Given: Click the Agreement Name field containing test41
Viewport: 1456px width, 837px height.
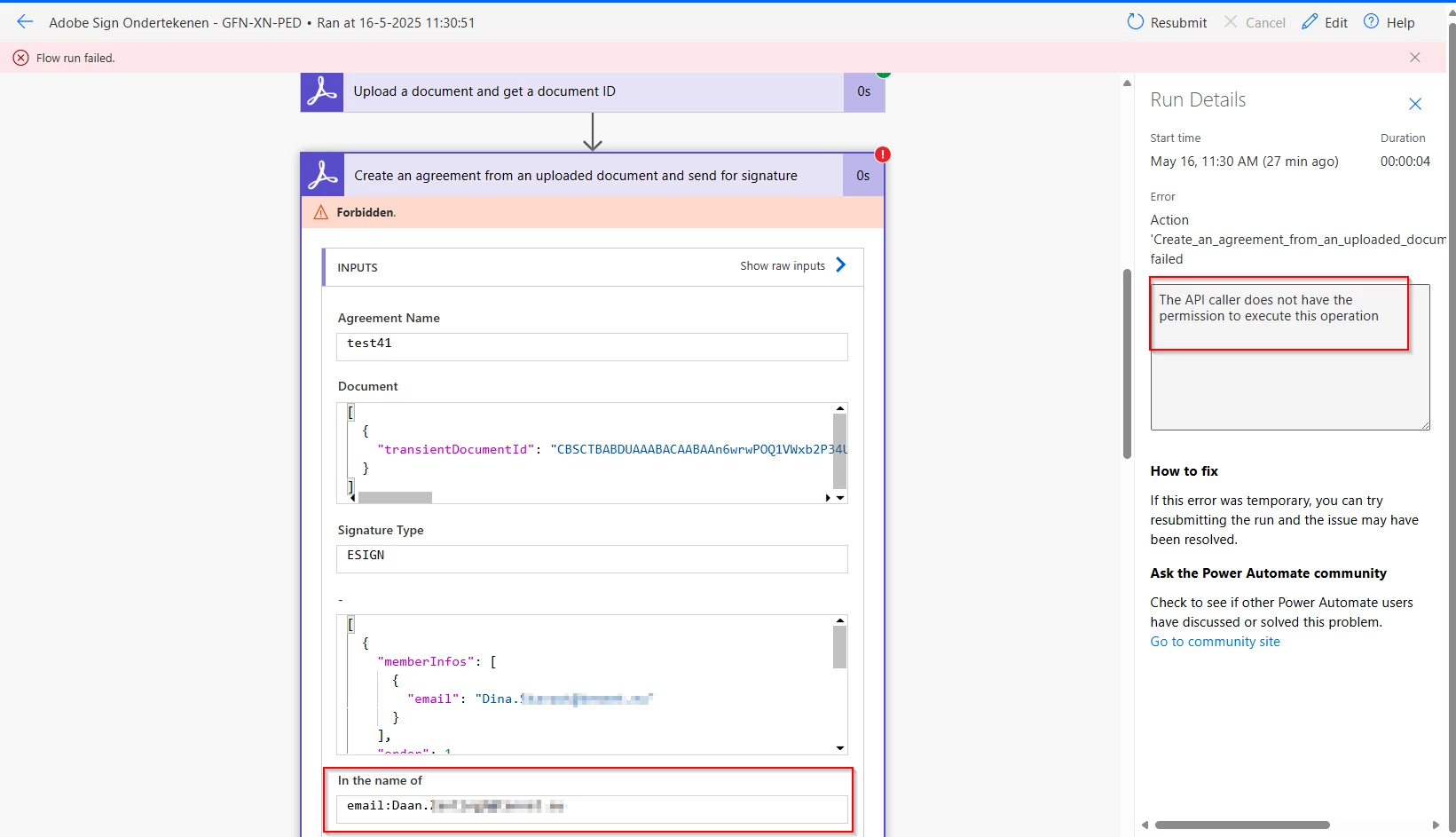Looking at the screenshot, I should [592, 346].
